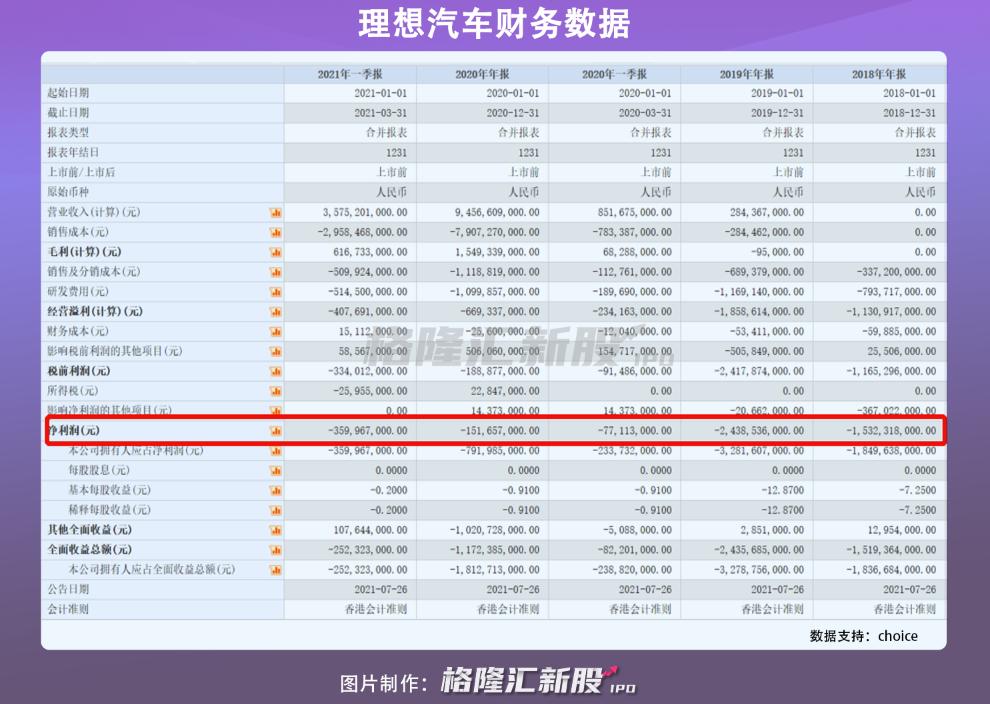This screenshot has width=990, height=704.
Task: Open chart icon for 销售成本 row
Action: pos(275,232)
